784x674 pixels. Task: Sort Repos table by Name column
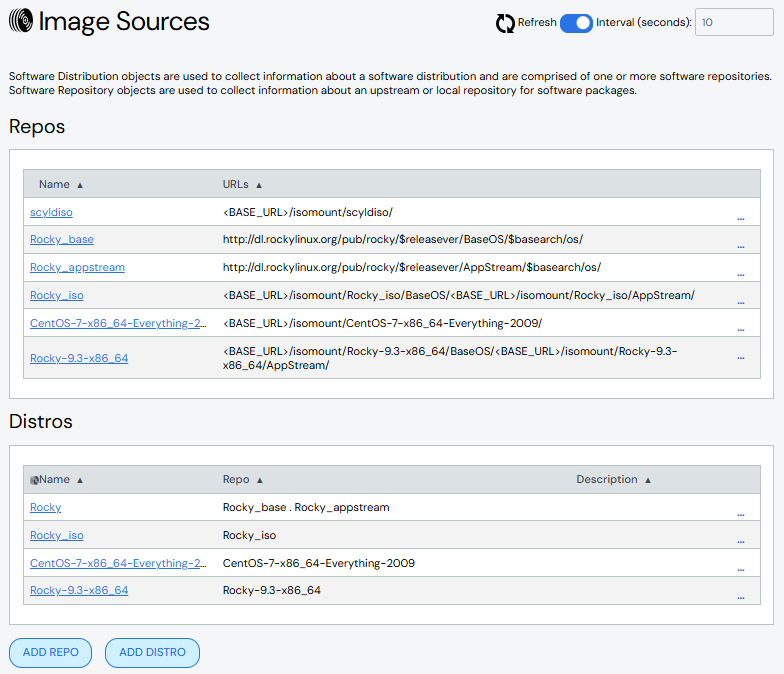(x=61, y=184)
